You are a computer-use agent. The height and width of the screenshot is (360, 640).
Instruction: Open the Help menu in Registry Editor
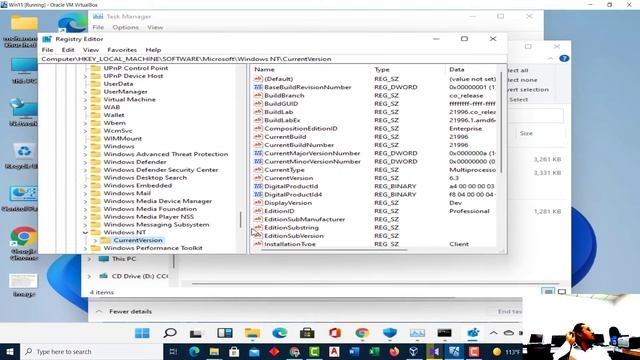153,50
